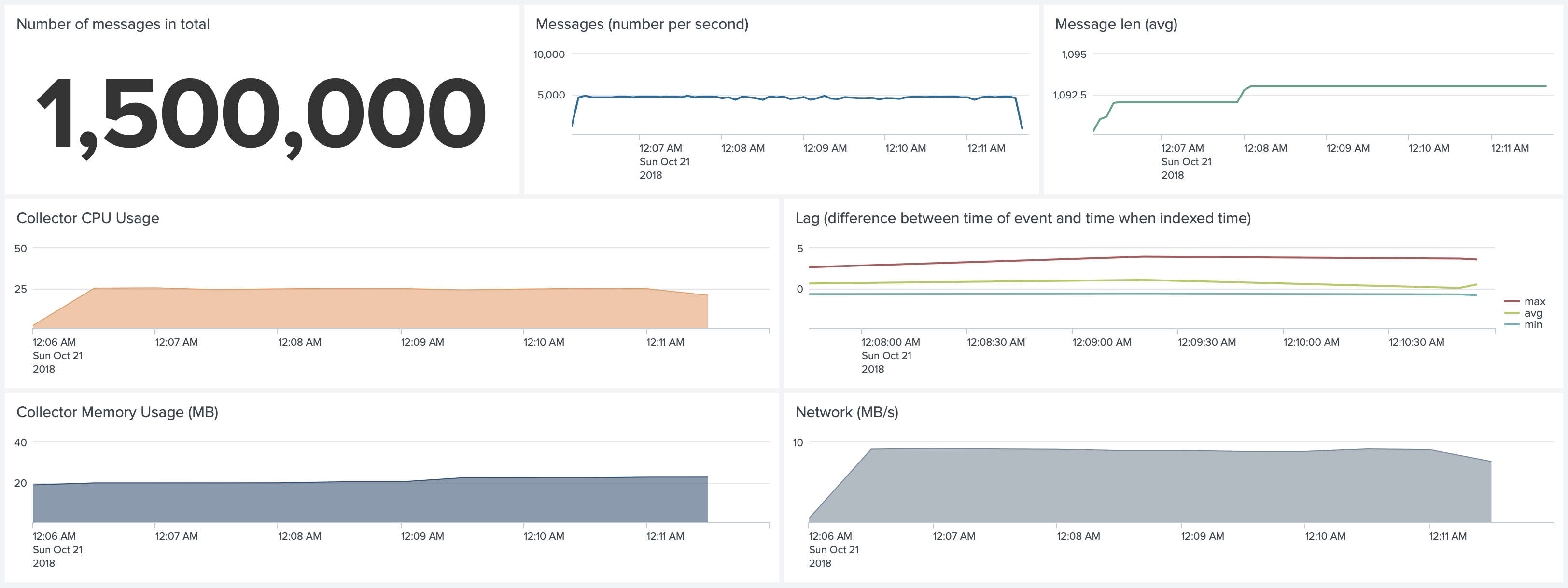
Task: Click the 'Collector Memory Usage (MB)' title
Action: 117,412
